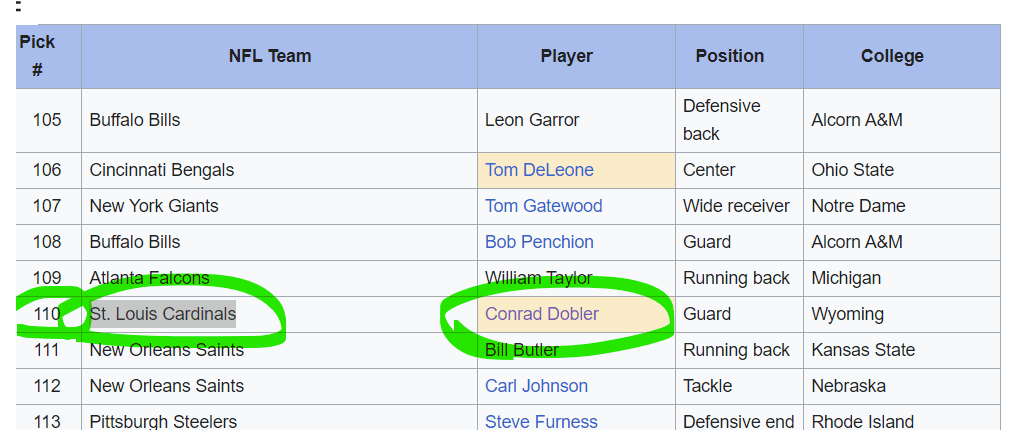Open the Tom DeLeone player link
Viewport: 1019px width, 430px height.
(539, 170)
